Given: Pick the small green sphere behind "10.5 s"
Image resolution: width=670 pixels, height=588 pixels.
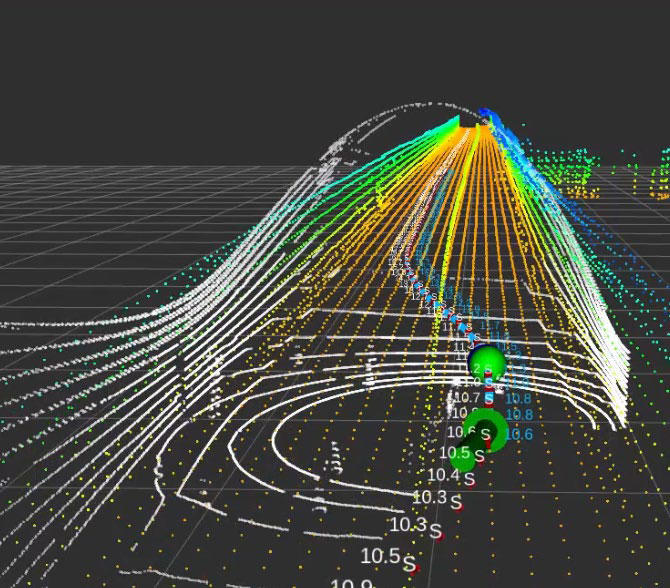Looking at the screenshot, I should (463, 458).
